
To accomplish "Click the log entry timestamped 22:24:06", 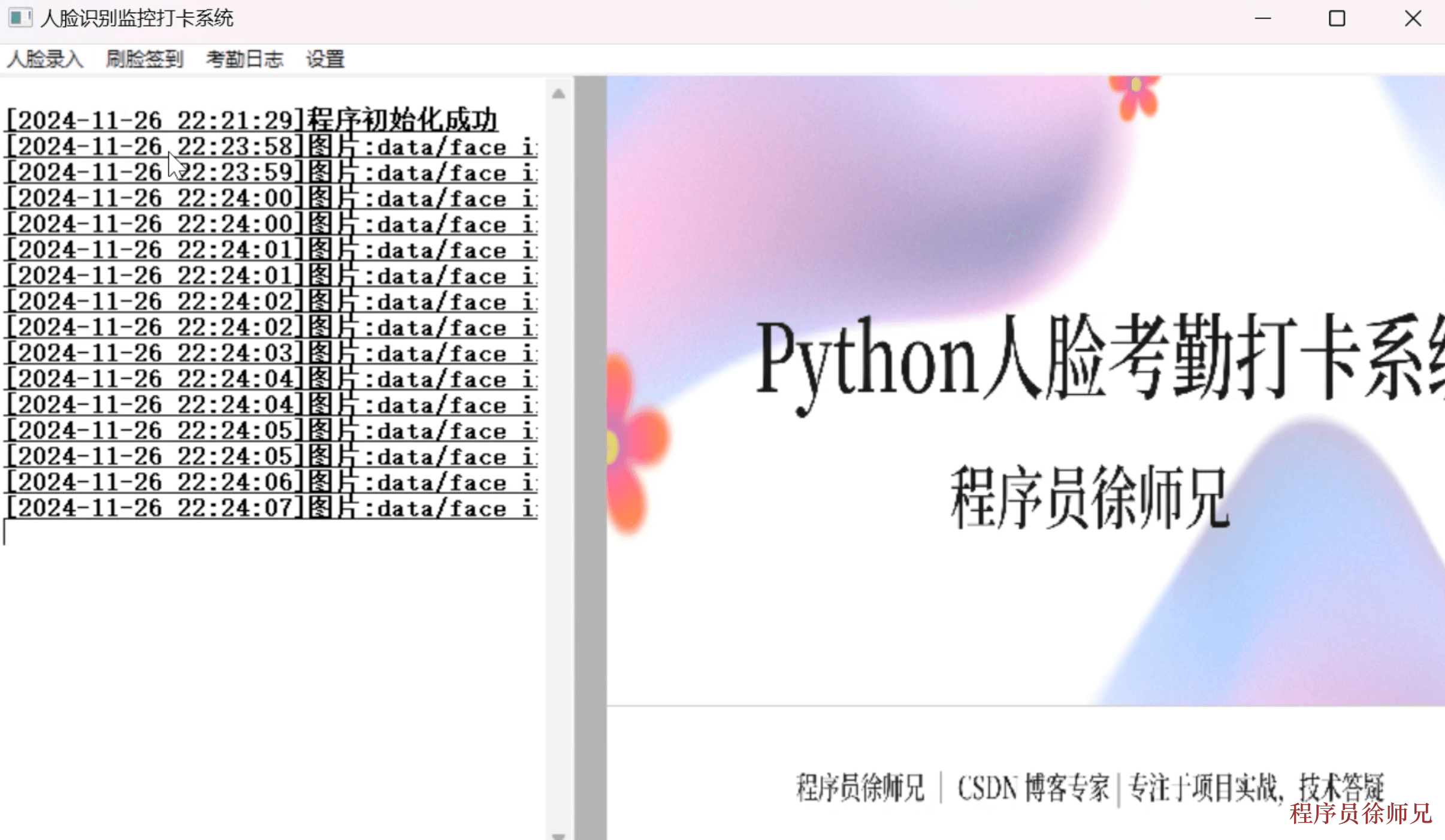I will coord(271,481).
